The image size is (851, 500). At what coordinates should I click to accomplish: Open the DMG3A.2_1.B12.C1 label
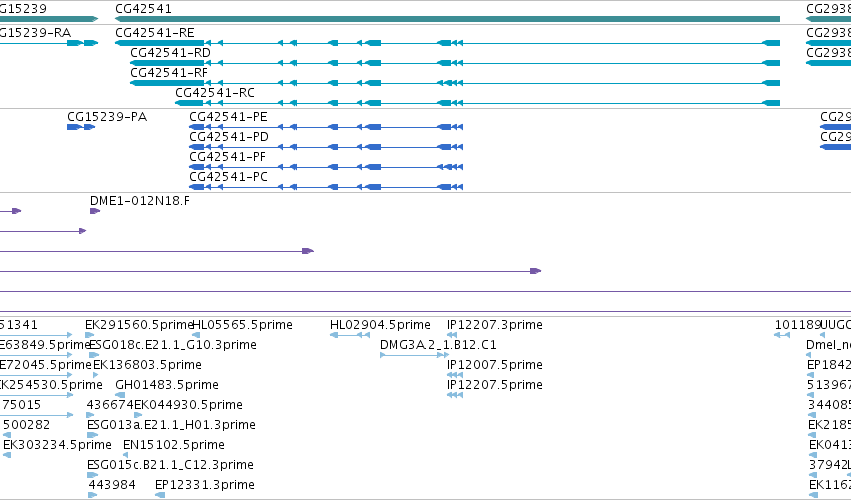coord(438,345)
